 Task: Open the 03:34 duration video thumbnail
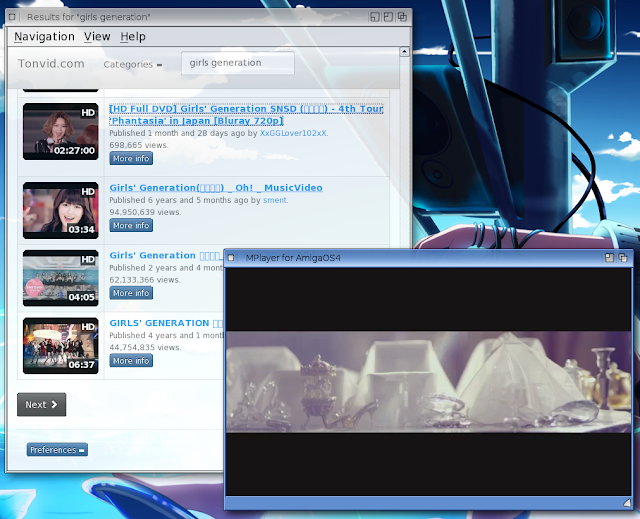pos(60,211)
